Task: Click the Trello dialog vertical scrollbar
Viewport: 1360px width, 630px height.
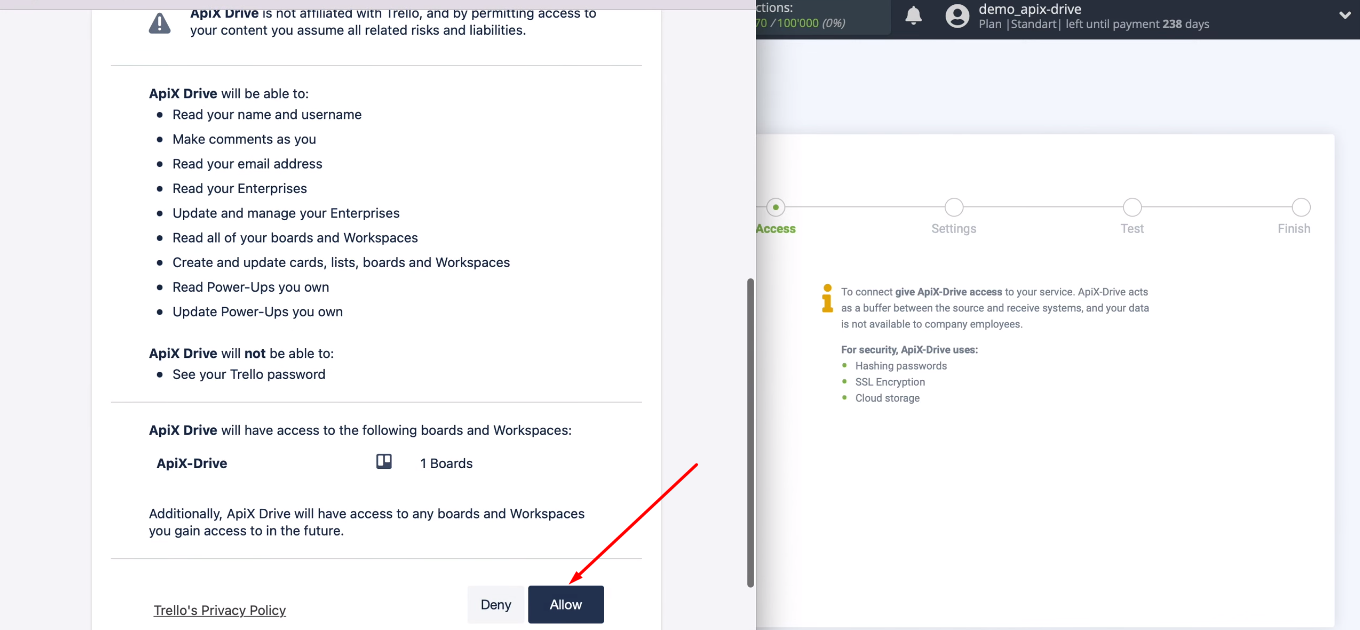Action: pyautogui.click(x=751, y=432)
